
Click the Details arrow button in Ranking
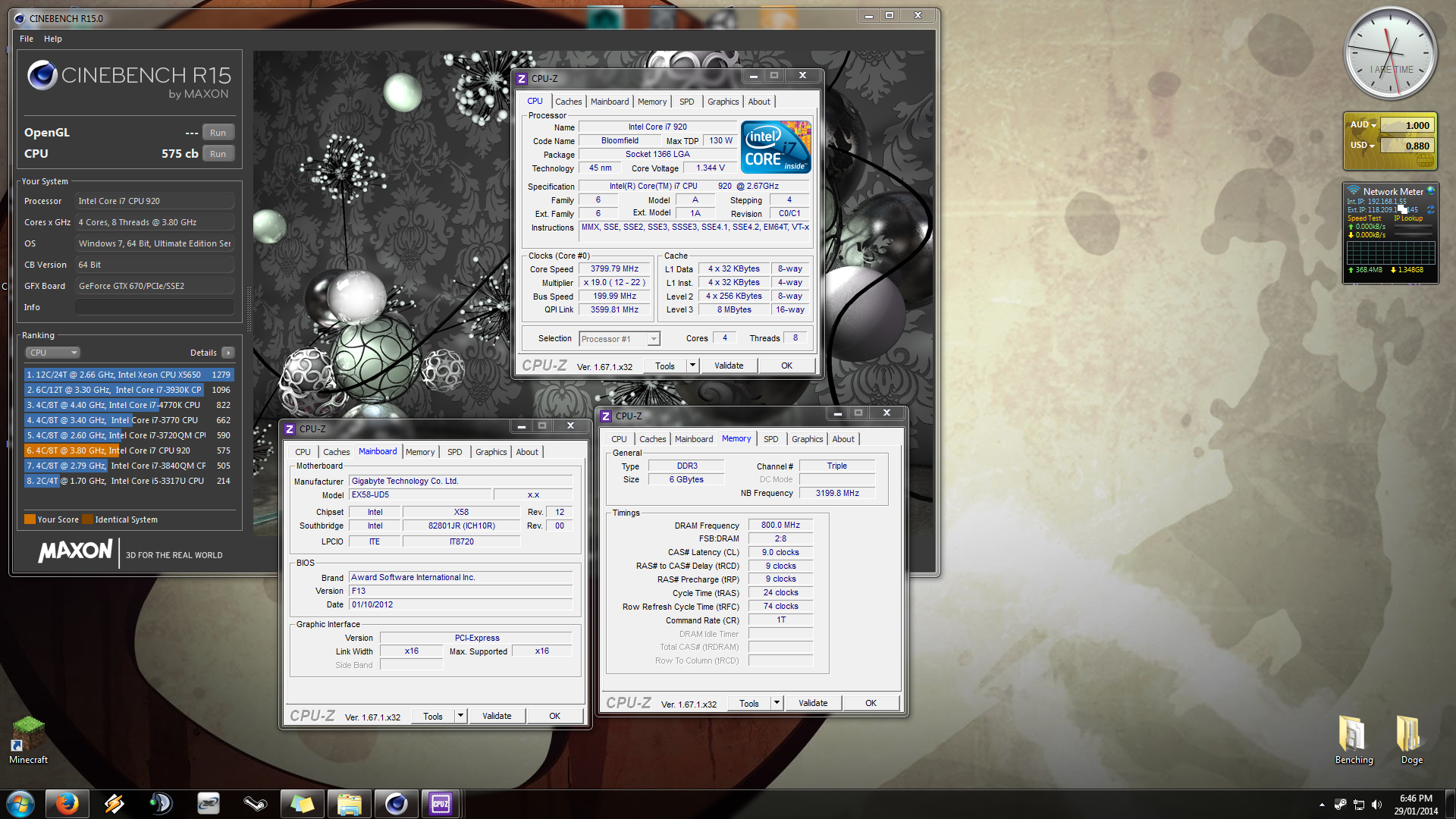pos(228,353)
